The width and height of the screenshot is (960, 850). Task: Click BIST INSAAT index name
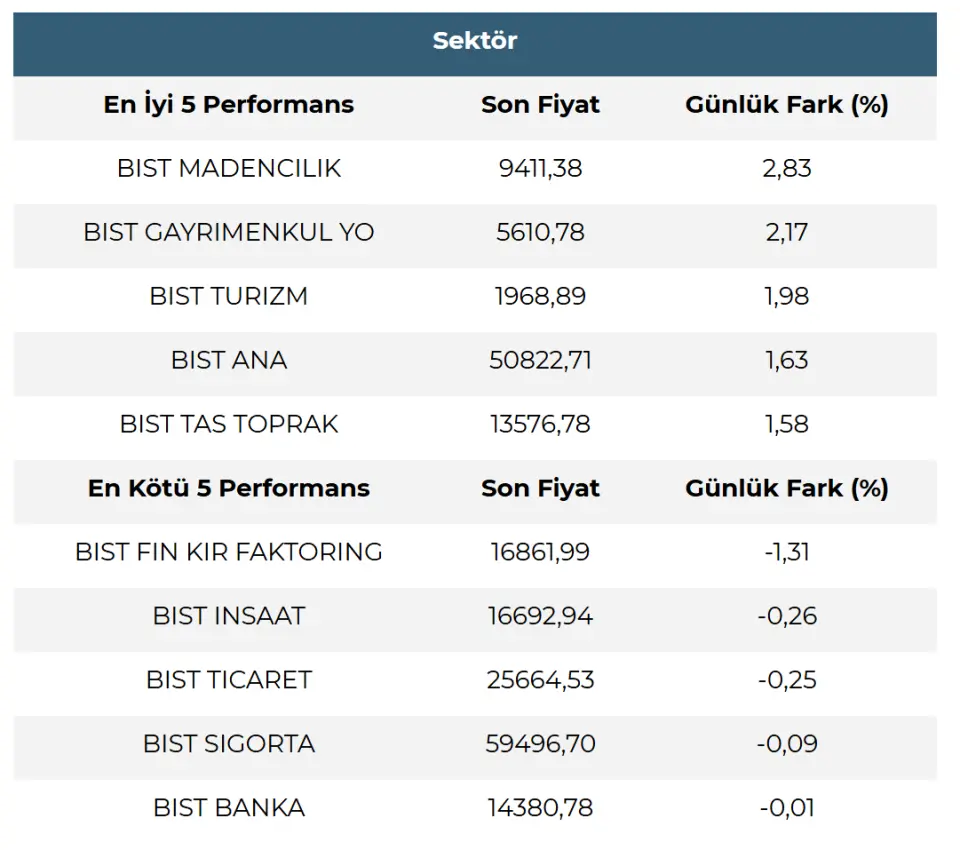point(229,616)
